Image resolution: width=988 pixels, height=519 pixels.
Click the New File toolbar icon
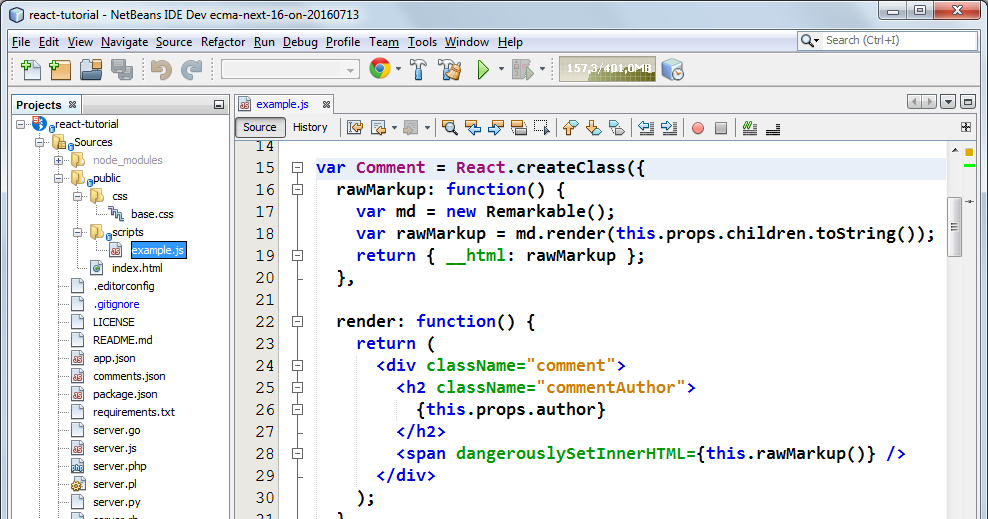30,69
